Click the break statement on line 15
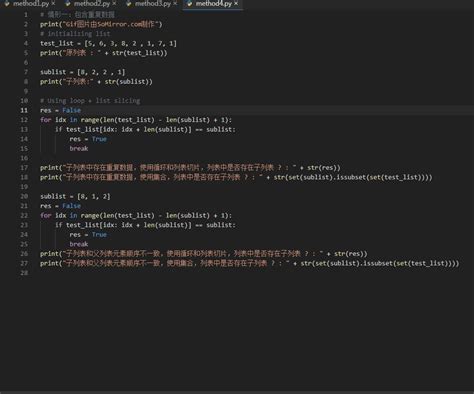474x394 pixels. pyautogui.click(x=79, y=149)
